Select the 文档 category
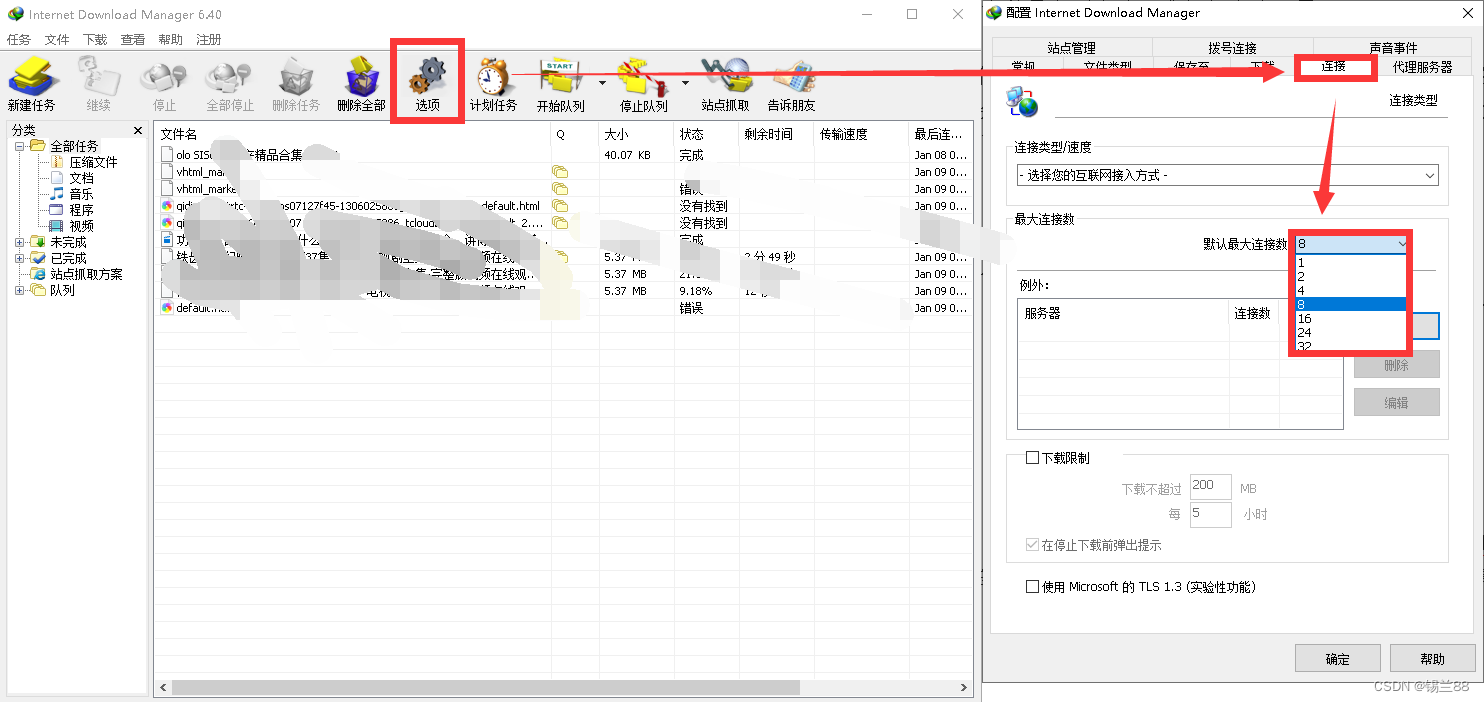1484x702 pixels. point(81,178)
